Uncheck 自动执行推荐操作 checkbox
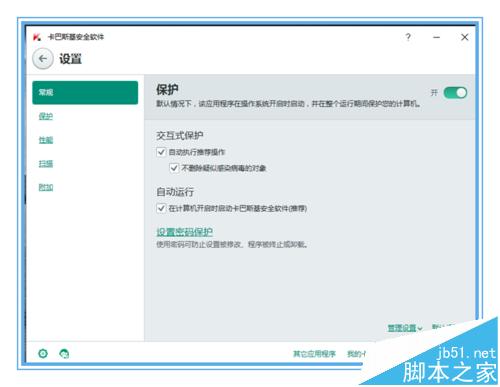Screen dimensions: 500x387 click(161, 152)
